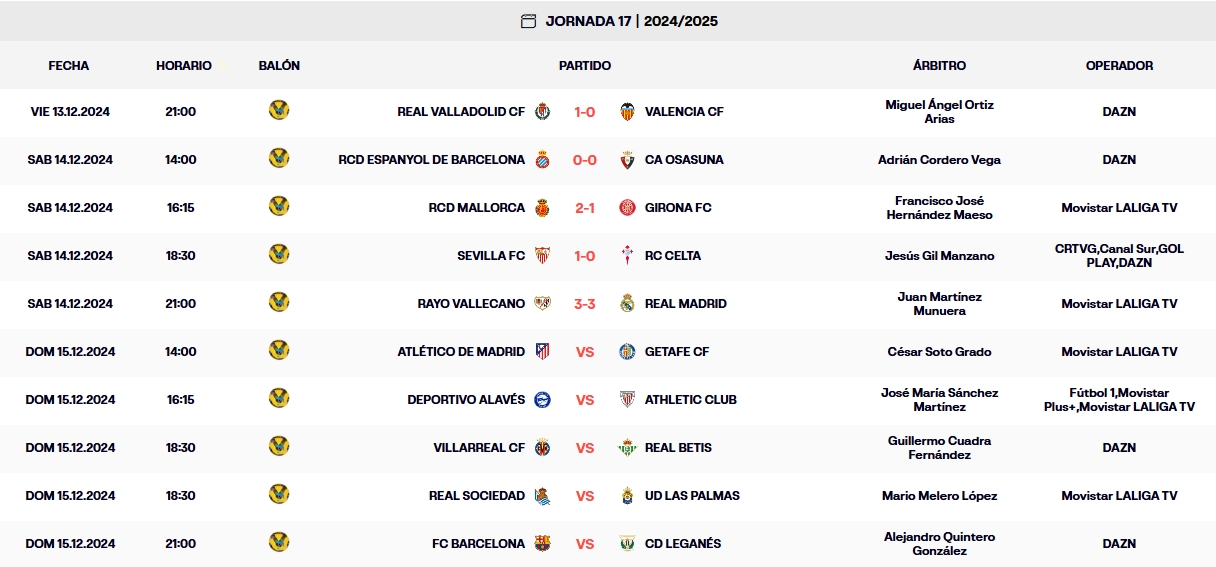This screenshot has height=567, width=1216.
Task: Click the Jornada 17 | 2024/2025 title
Action: pyautogui.click(x=631, y=21)
